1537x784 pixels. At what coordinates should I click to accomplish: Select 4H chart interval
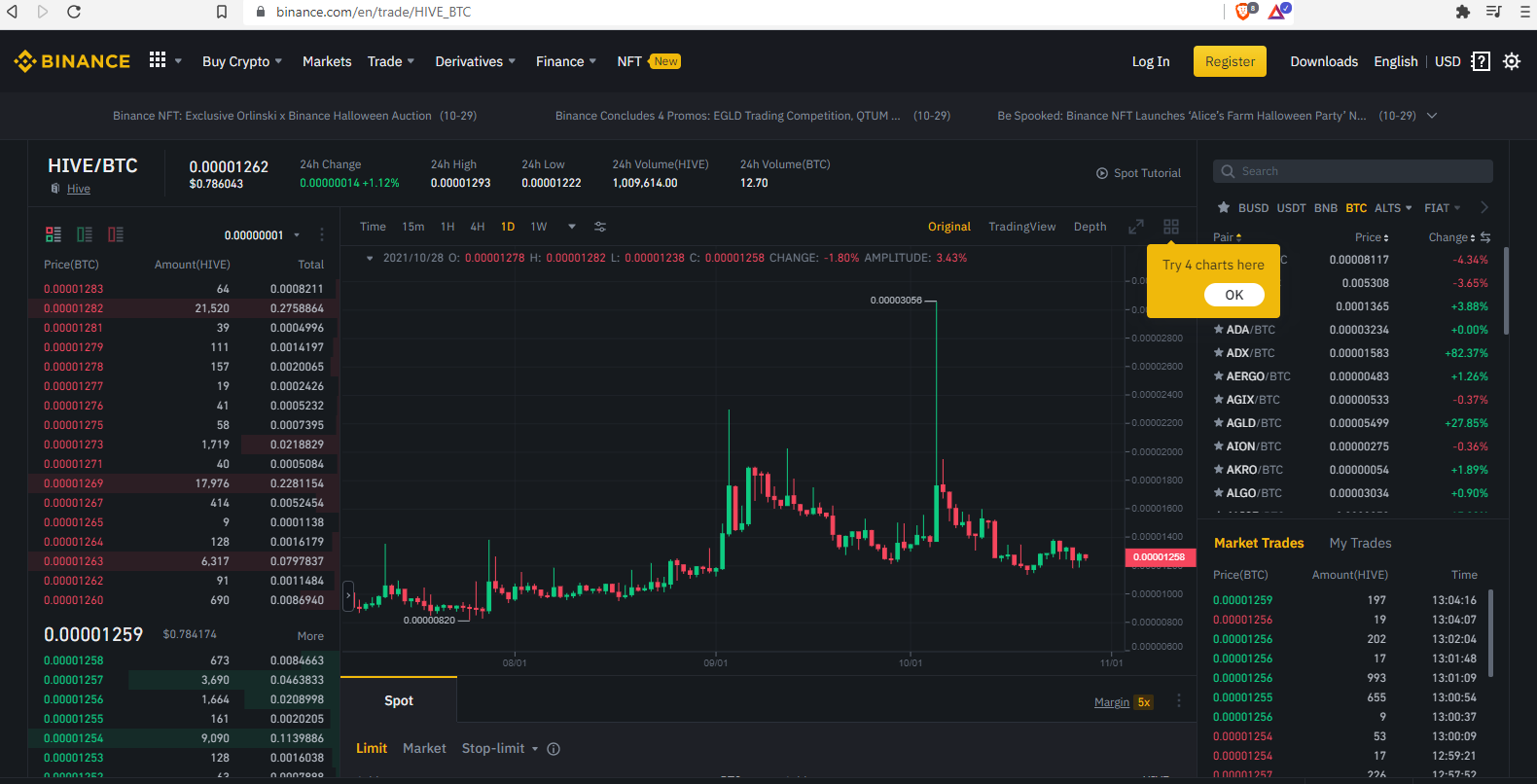click(x=478, y=227)
